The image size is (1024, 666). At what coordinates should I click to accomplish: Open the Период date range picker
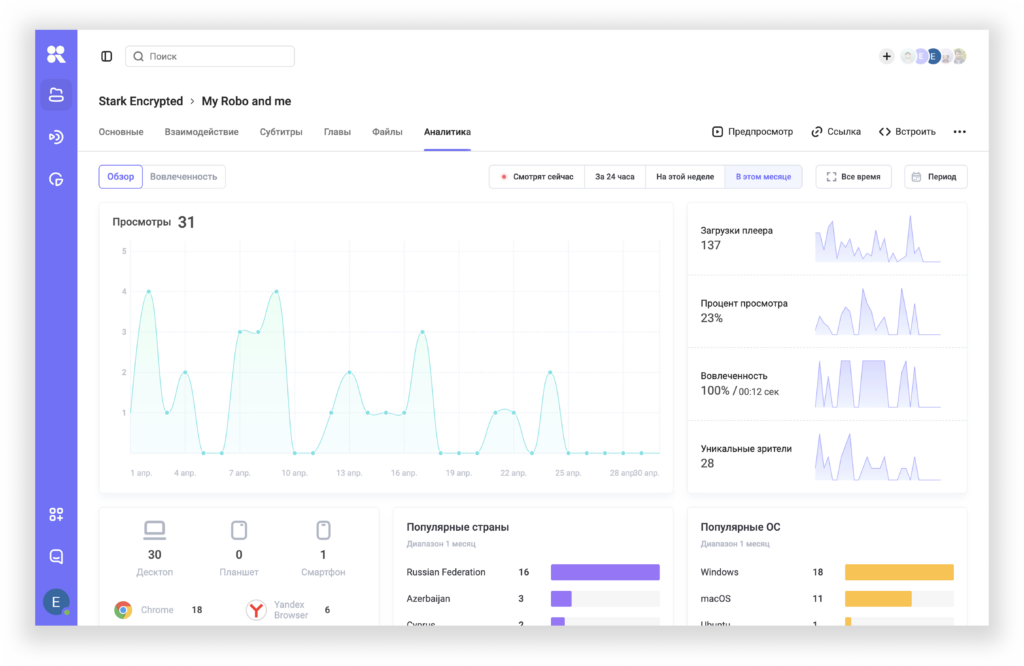point(935,177)
